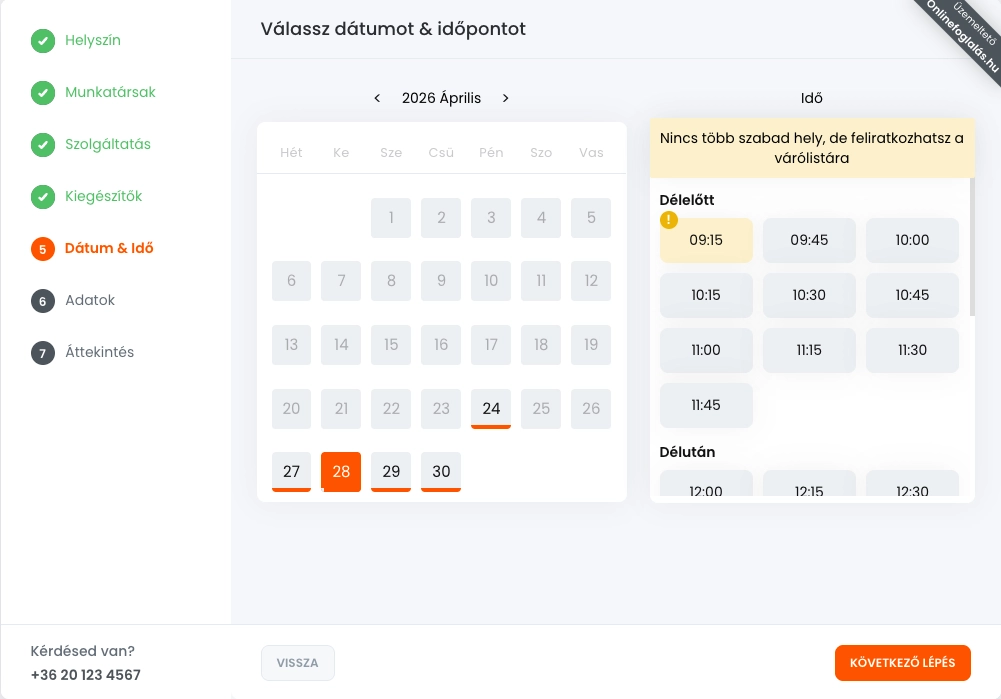Choose the 11:45 time slot
This screenshot has height=699, width=1001.
(x=706, y=406)
